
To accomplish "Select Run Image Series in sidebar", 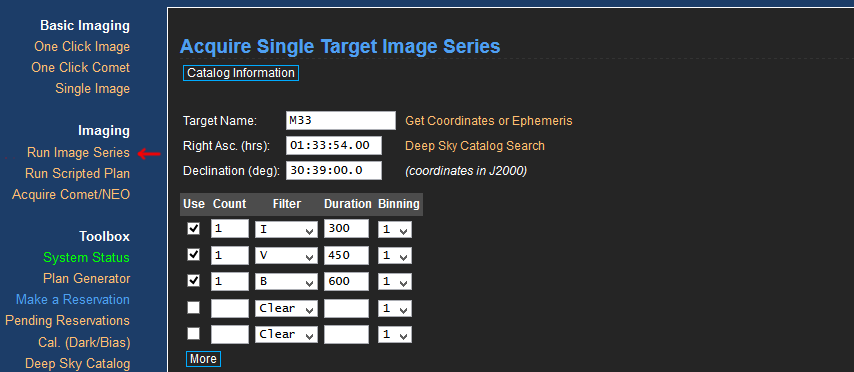I will (78, 153).
